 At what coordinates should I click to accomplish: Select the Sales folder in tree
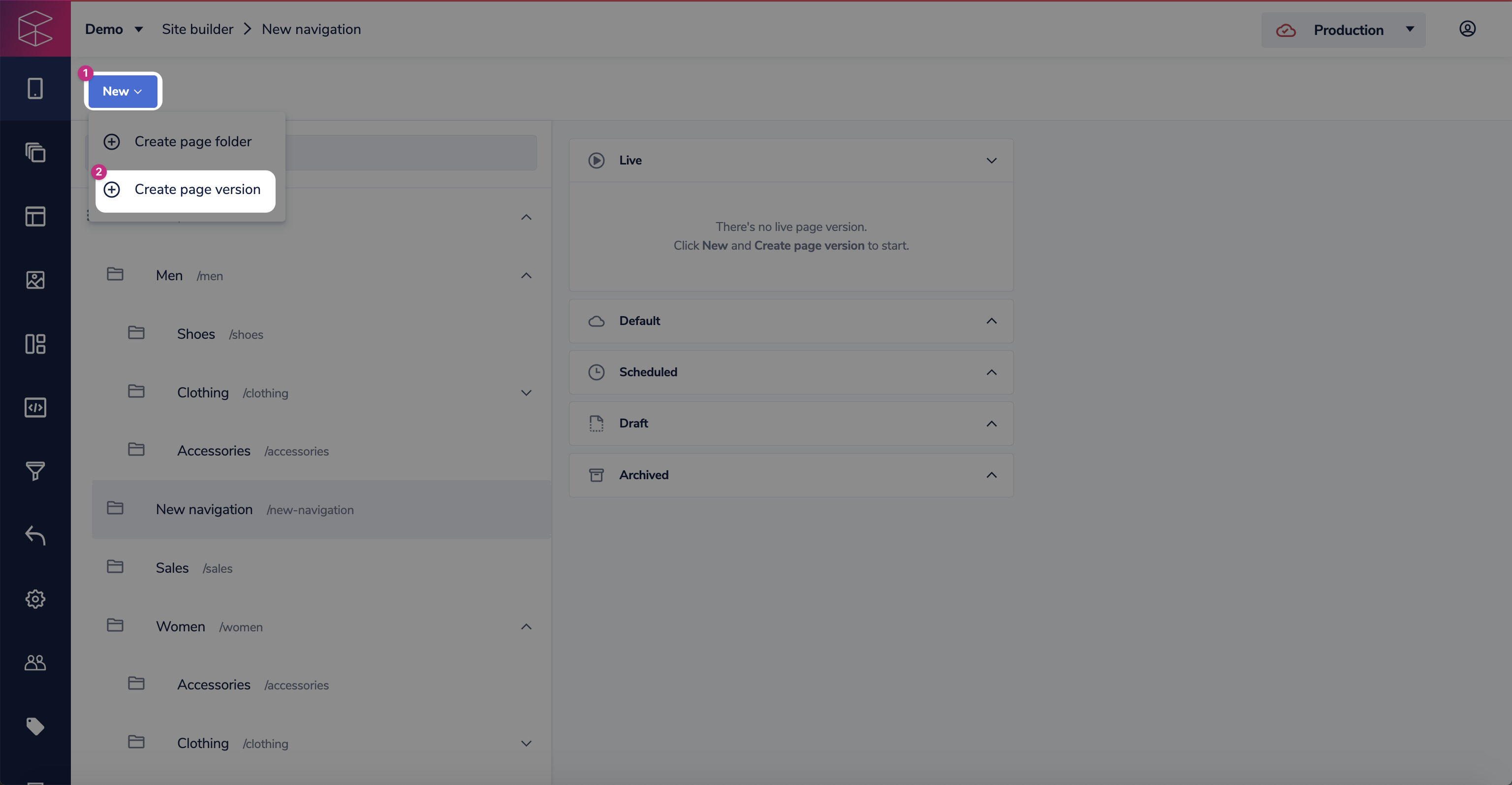(172, 568)
